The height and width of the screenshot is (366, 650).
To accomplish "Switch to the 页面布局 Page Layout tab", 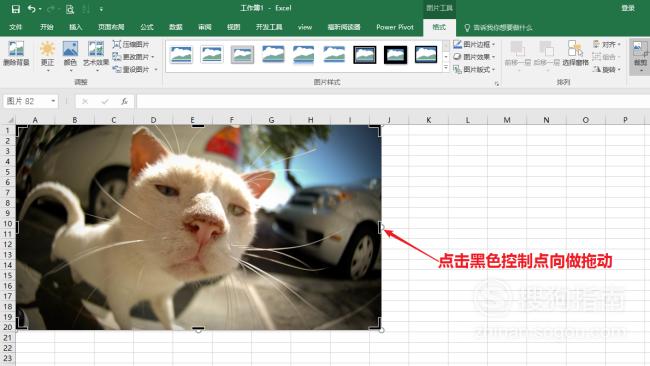I will pos(111,27).
